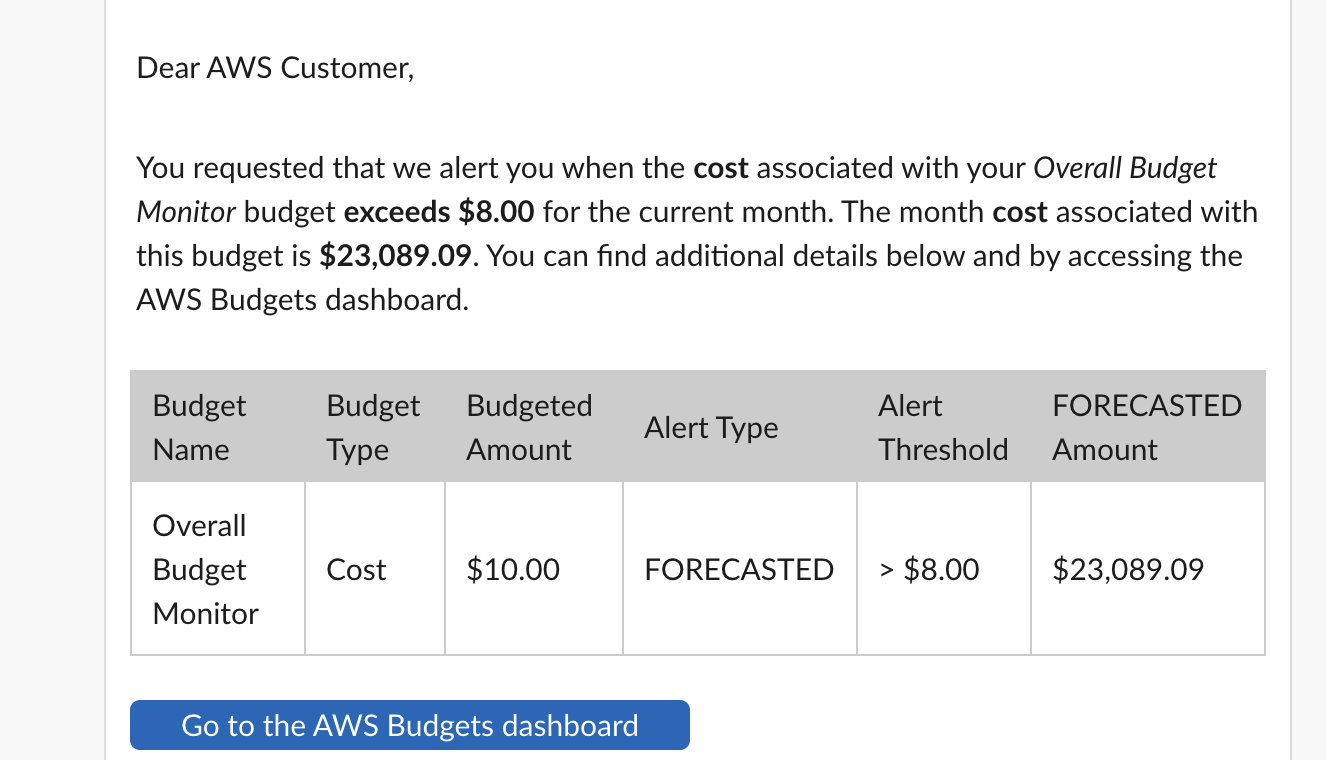Select the Cost value in the table
The height and width of the screenshot is (760, 1326).
coord(357,569)
